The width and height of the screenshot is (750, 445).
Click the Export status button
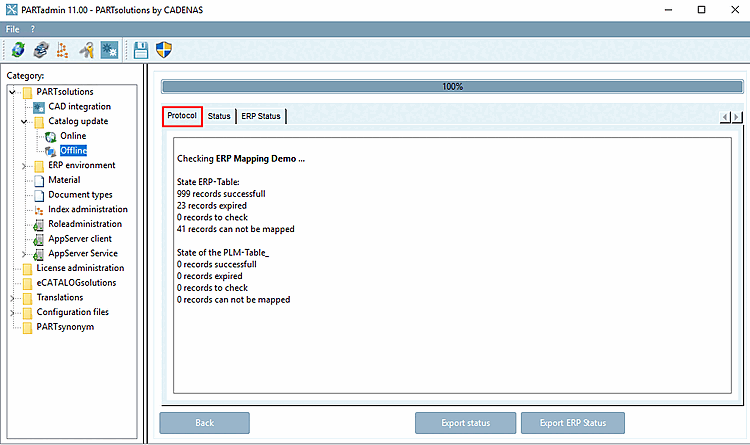click(465, 423)
